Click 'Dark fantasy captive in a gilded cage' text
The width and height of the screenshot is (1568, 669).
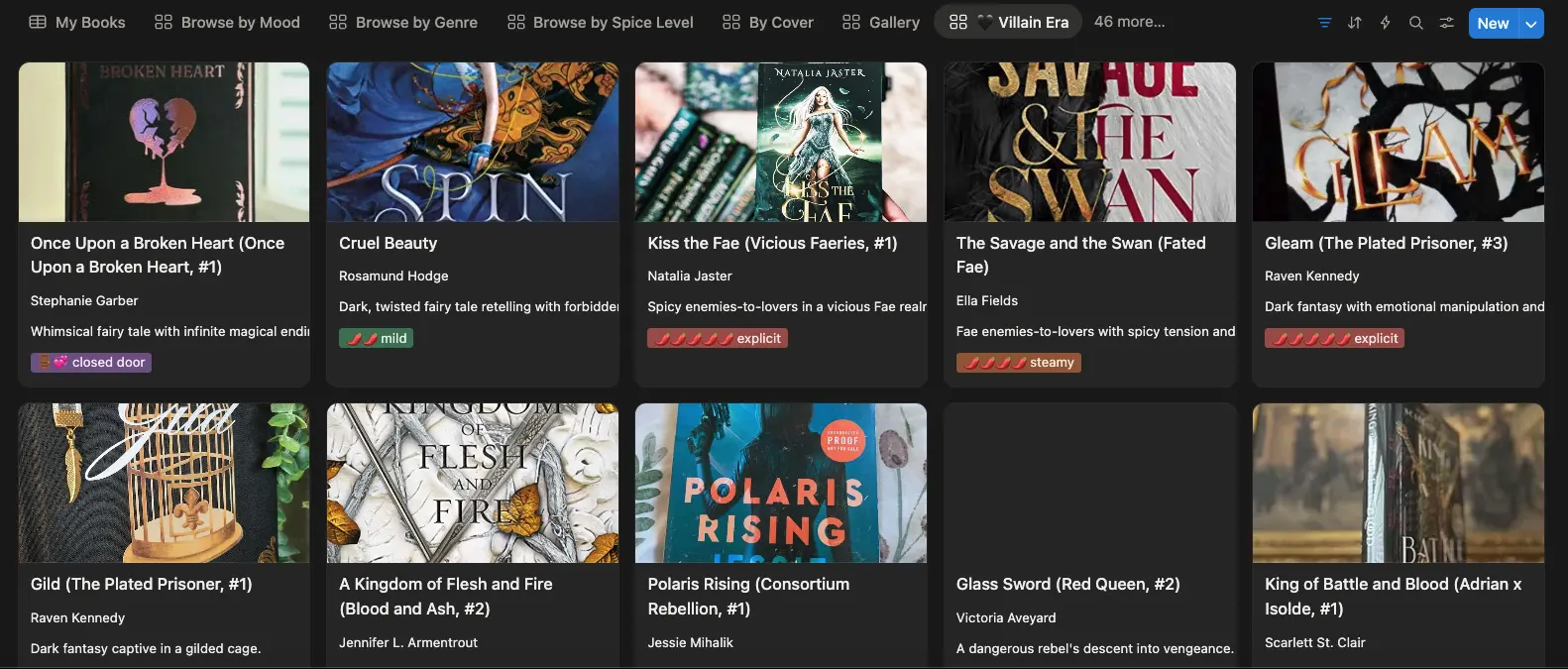146,648
